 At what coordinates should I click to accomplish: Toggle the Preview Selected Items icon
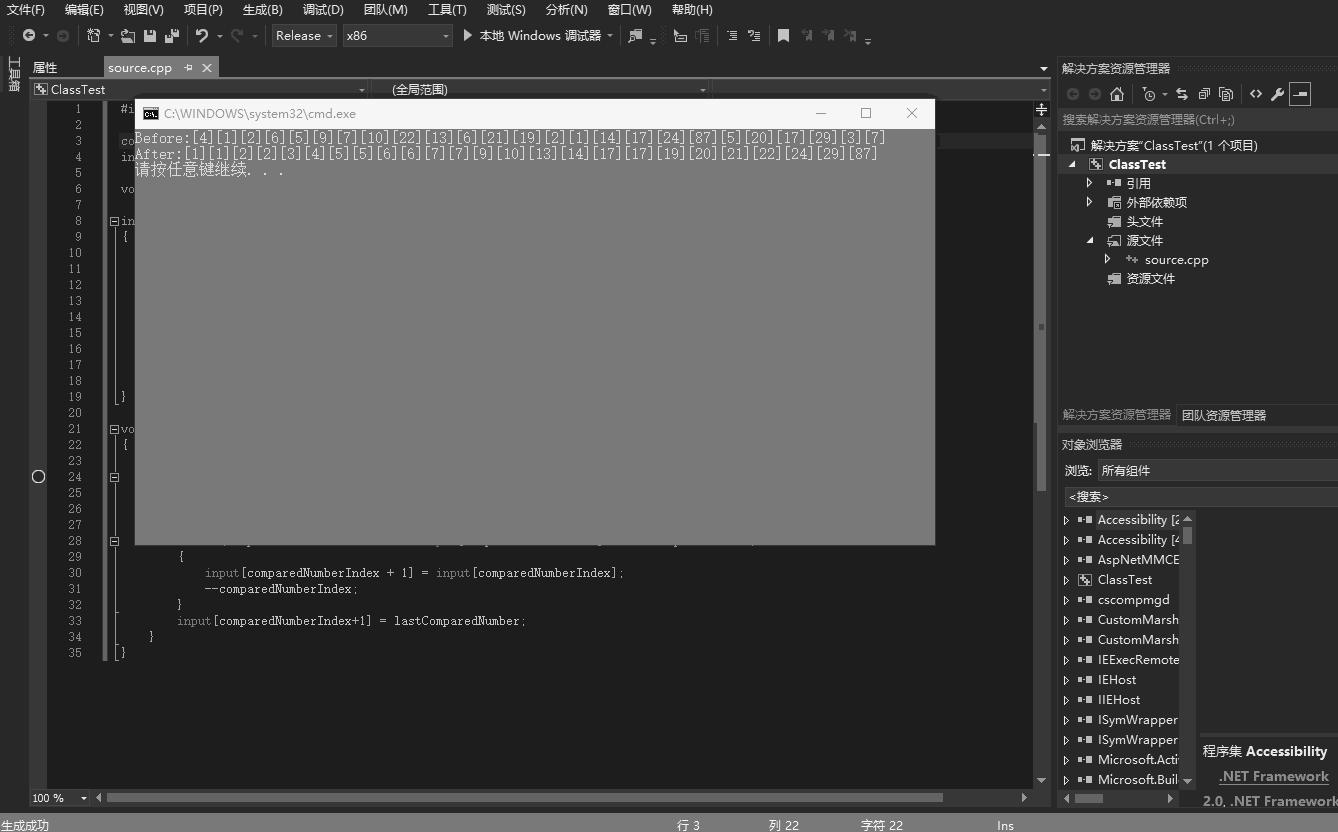coord(1301,93)
